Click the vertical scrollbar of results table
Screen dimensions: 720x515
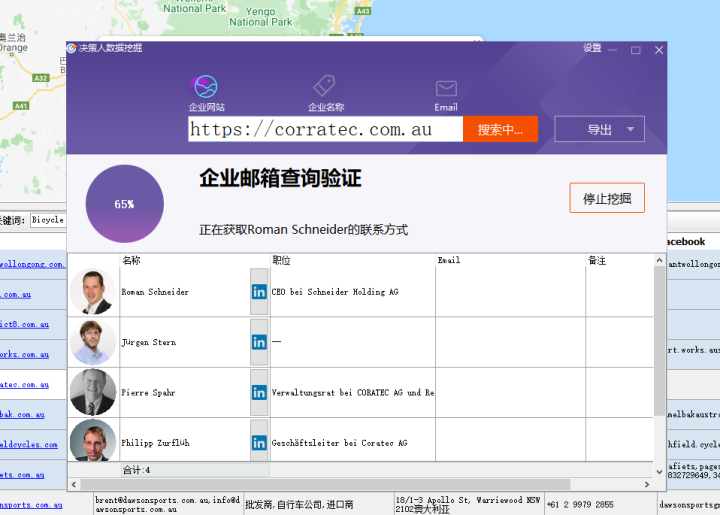[659, 360]
